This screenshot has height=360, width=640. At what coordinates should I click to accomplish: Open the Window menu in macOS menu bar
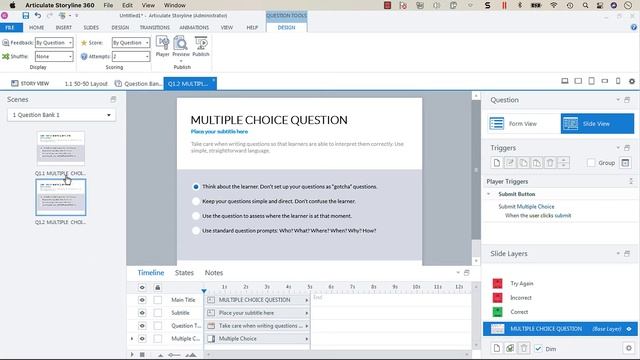175,5
